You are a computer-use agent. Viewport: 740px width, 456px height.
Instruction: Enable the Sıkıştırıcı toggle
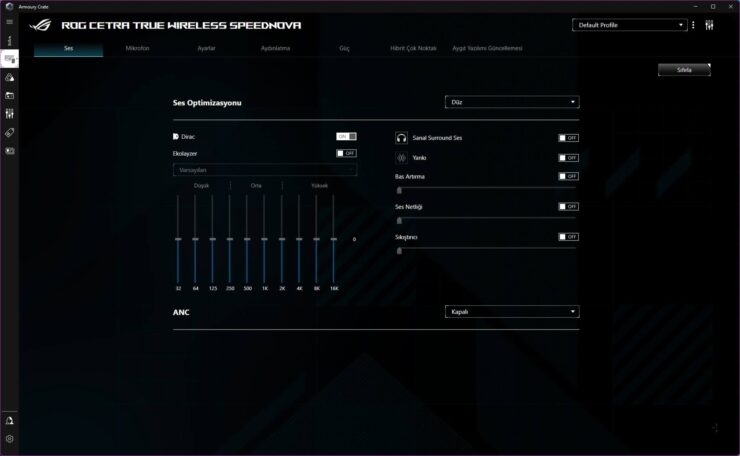pos(568,236)
